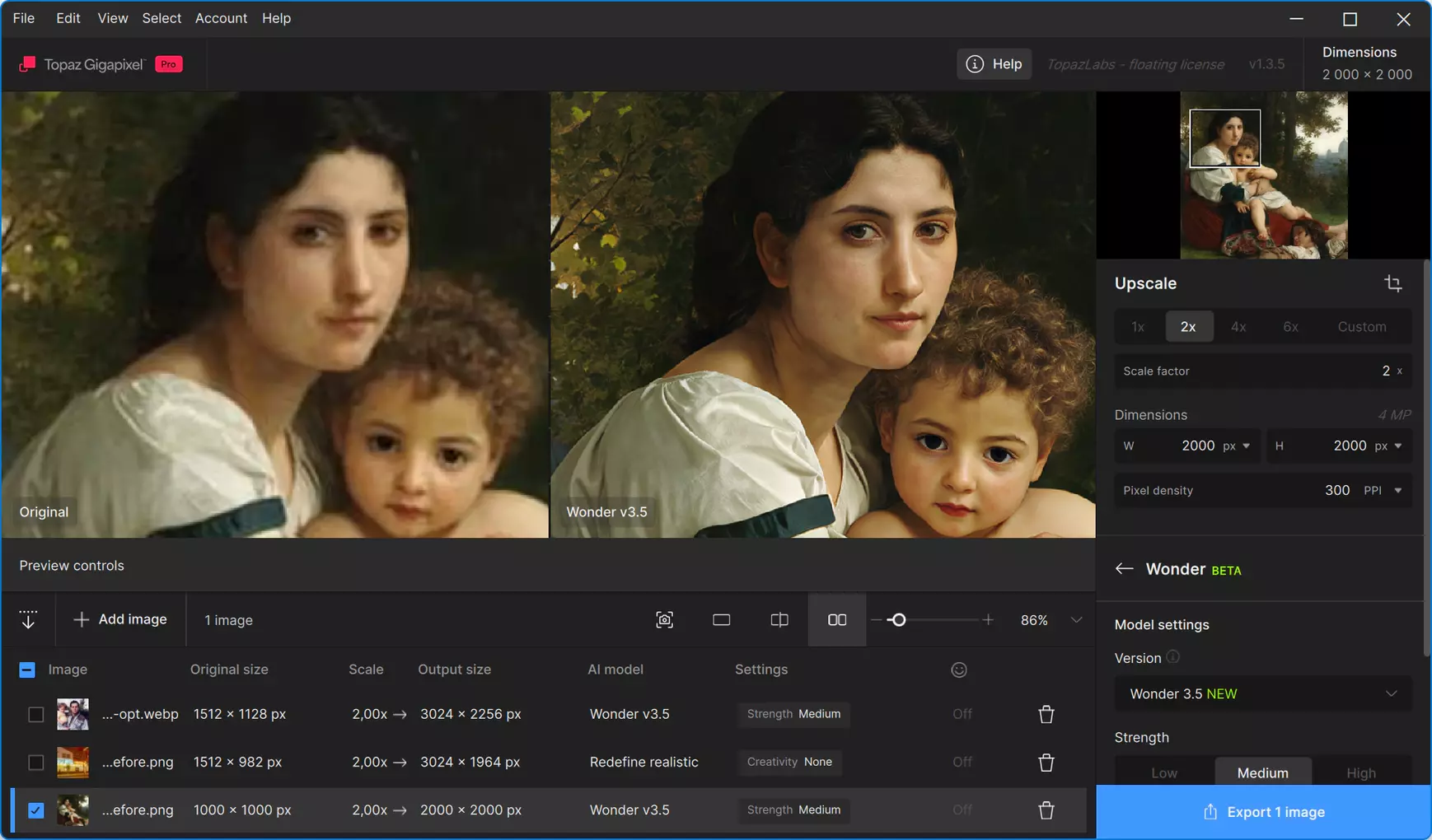Open the Select menu
The image size is (1432, 840).
(161, 18)
